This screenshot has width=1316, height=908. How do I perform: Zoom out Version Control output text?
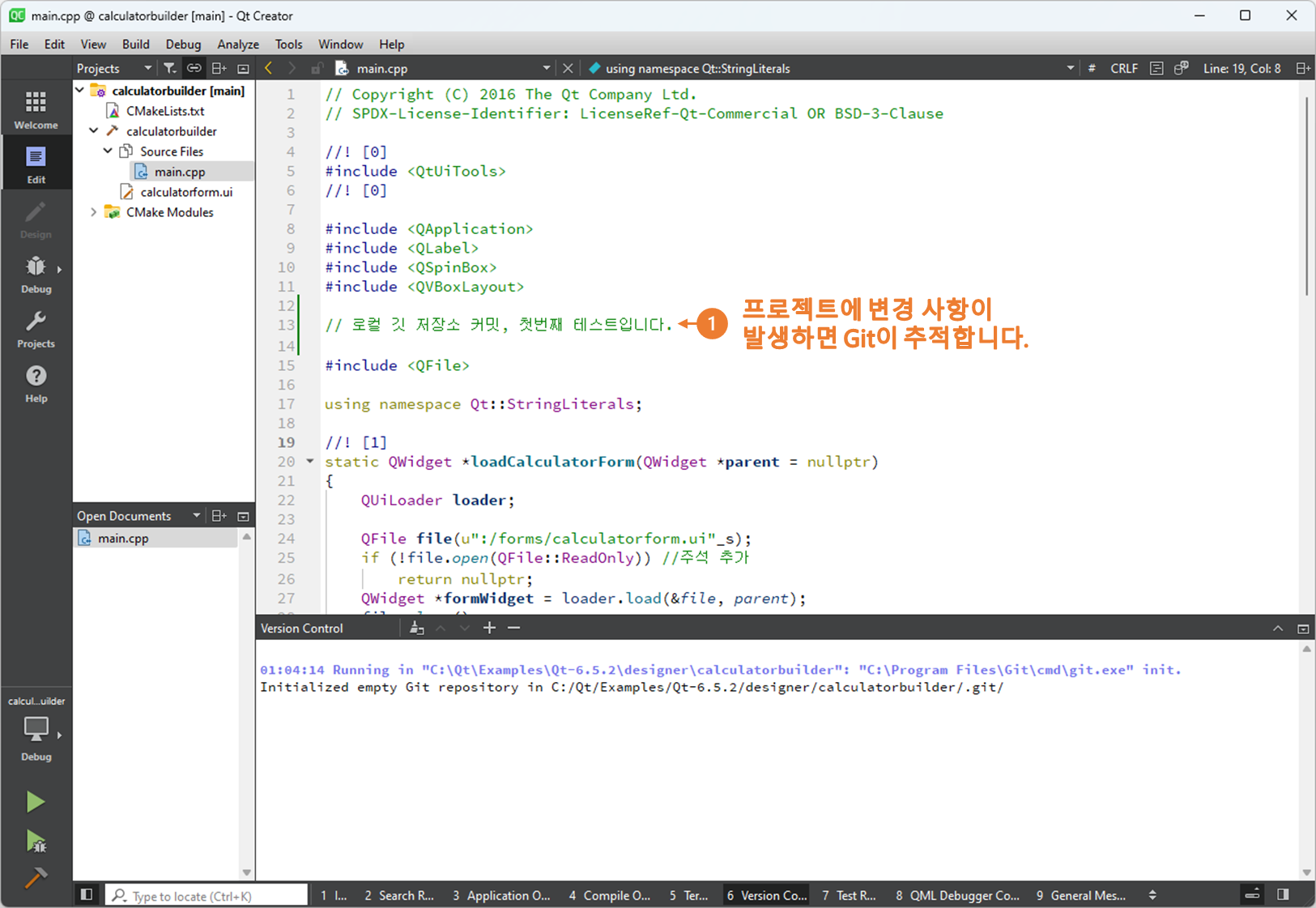pyautogui.click(x=513, y=628)
